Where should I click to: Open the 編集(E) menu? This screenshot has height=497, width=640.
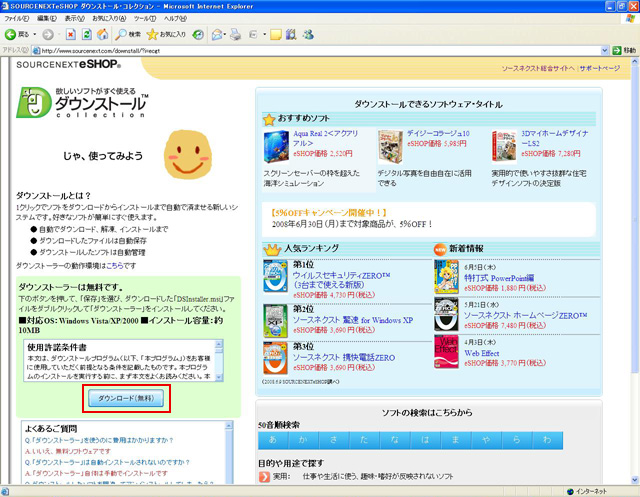point(47,18)
